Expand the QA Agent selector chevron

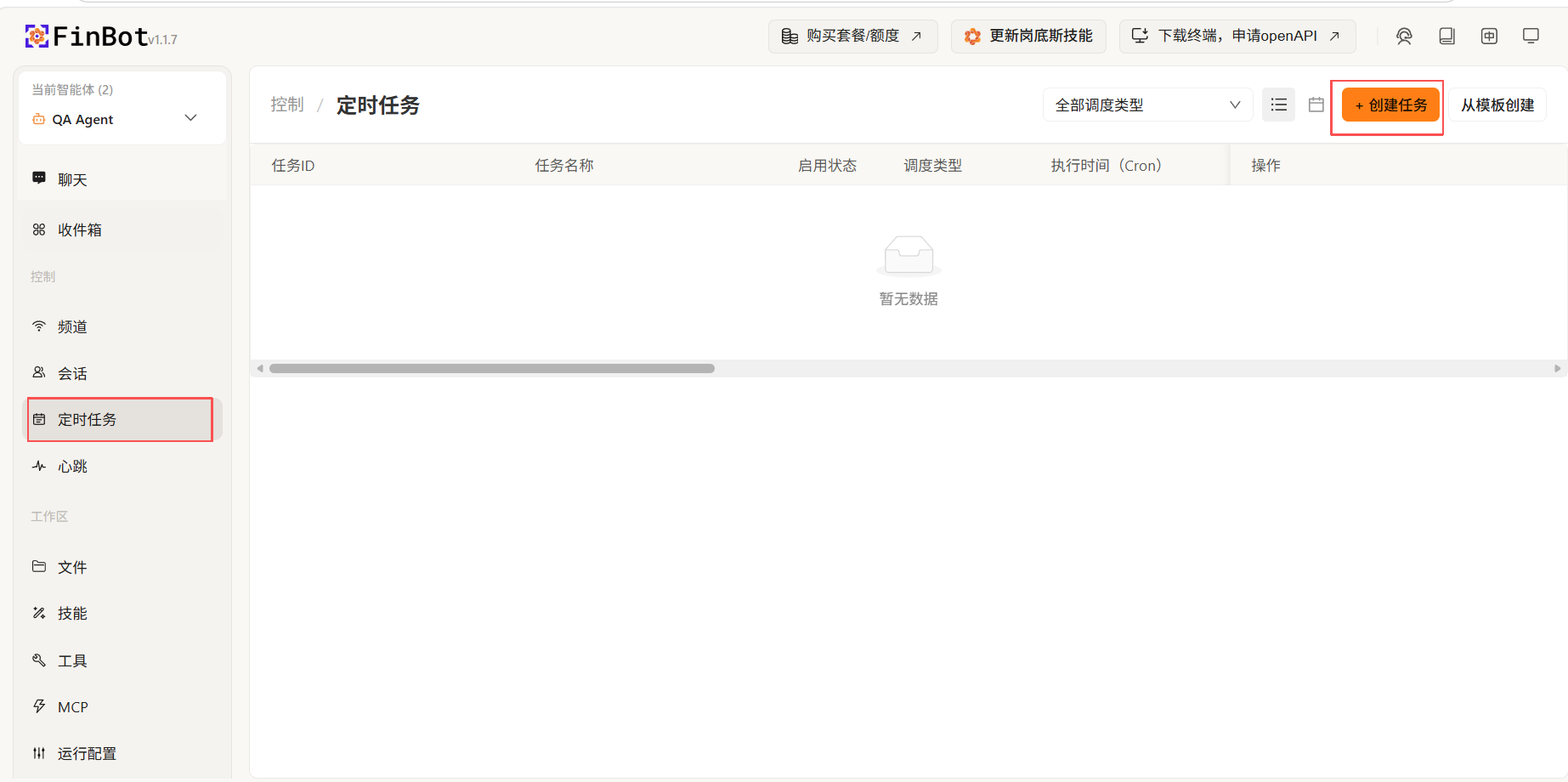191,118
